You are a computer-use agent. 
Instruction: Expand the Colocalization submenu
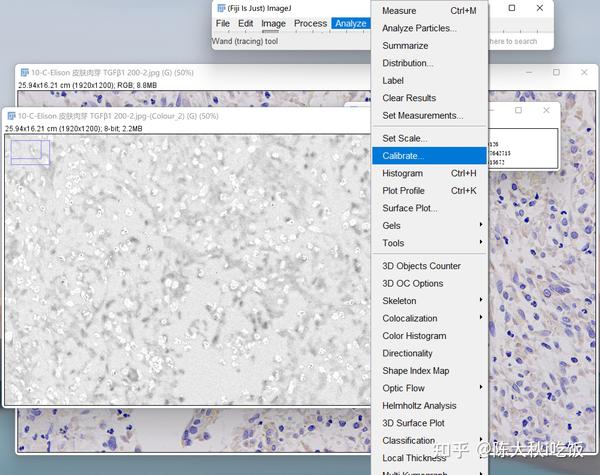(x=429, y=318)
